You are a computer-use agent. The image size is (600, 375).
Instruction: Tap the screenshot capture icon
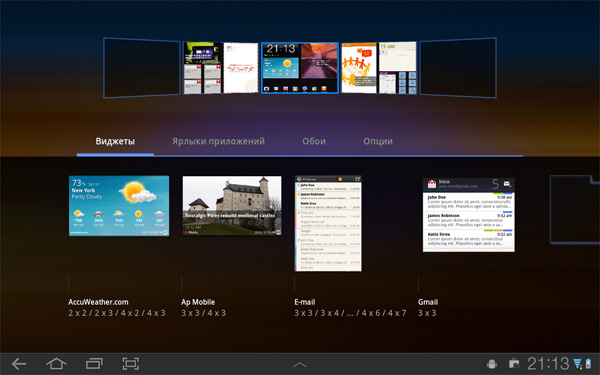point(131,364)
